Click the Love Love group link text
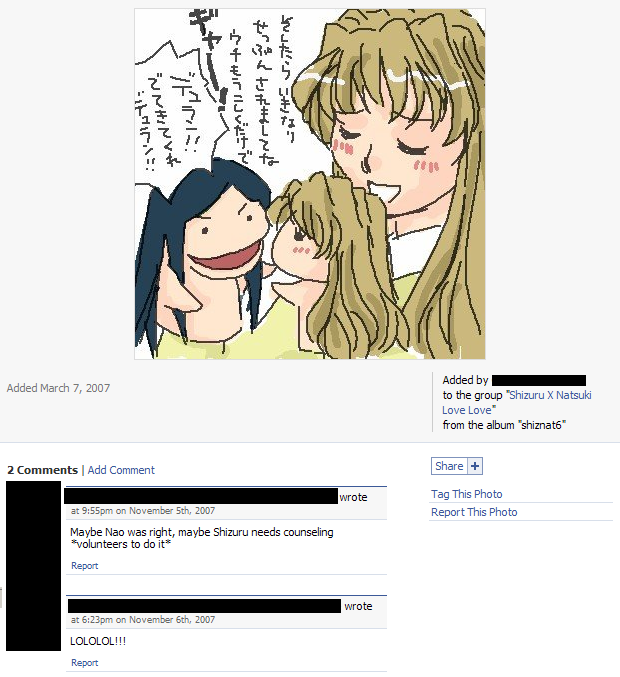 click(467, 410)
